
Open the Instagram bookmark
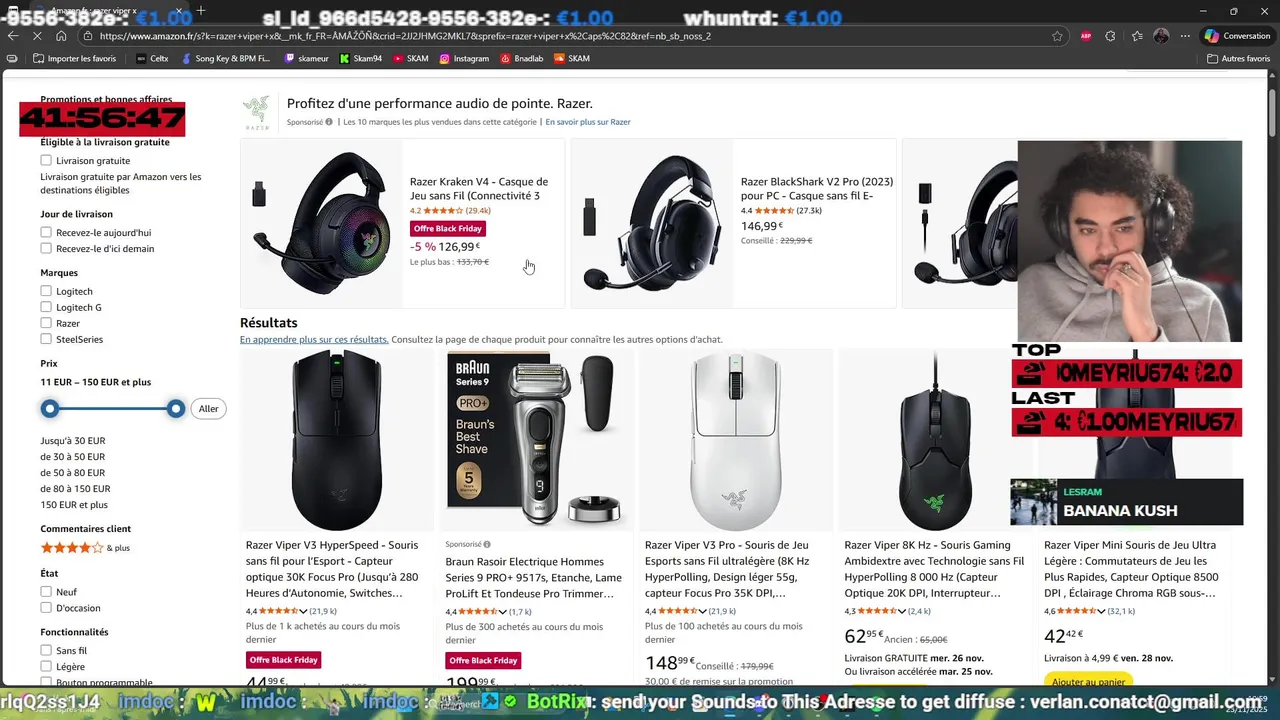[x=464, y=59]
